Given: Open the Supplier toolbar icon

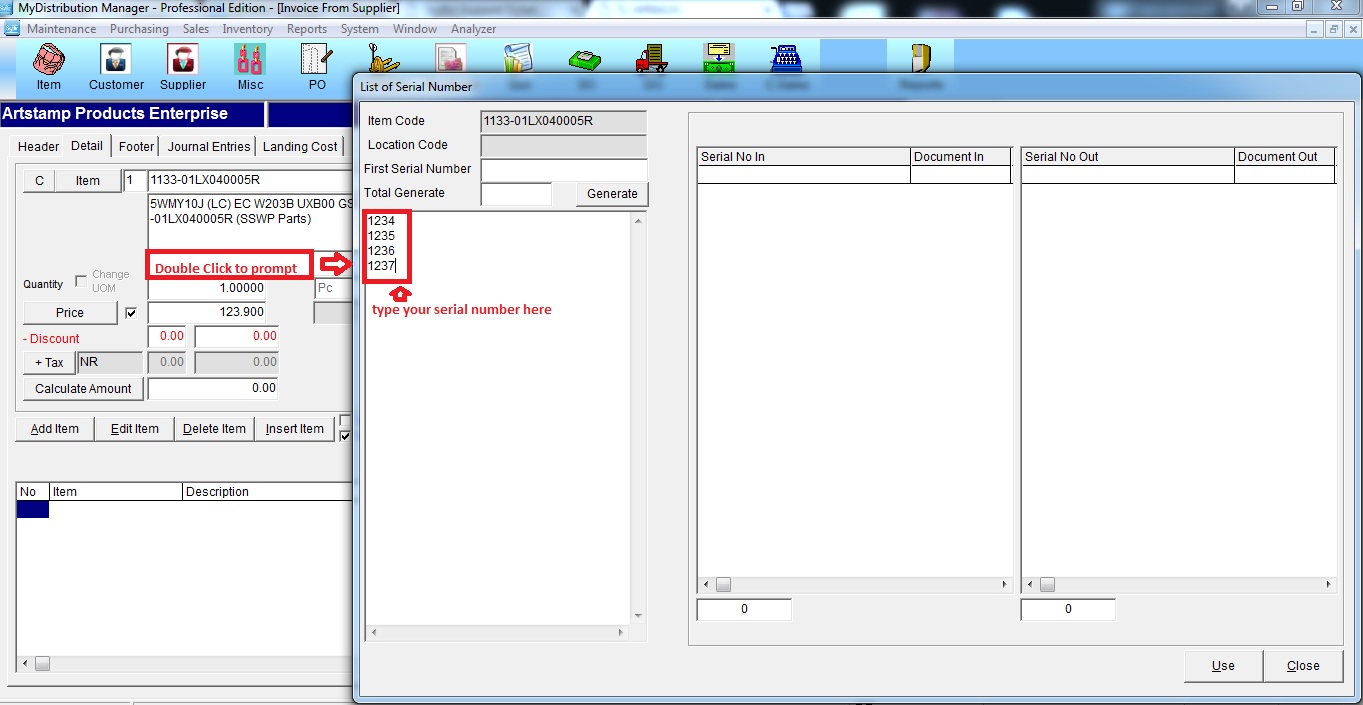Looking at the screenshot, I should (182, 66).
